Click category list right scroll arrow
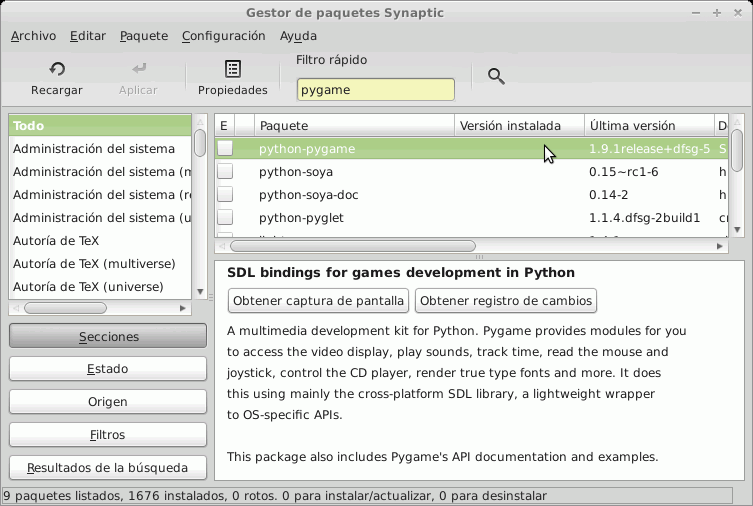Image resolution: width=753 pixels, height=506 pixels. pyautogui.click(x=183, y=308)
